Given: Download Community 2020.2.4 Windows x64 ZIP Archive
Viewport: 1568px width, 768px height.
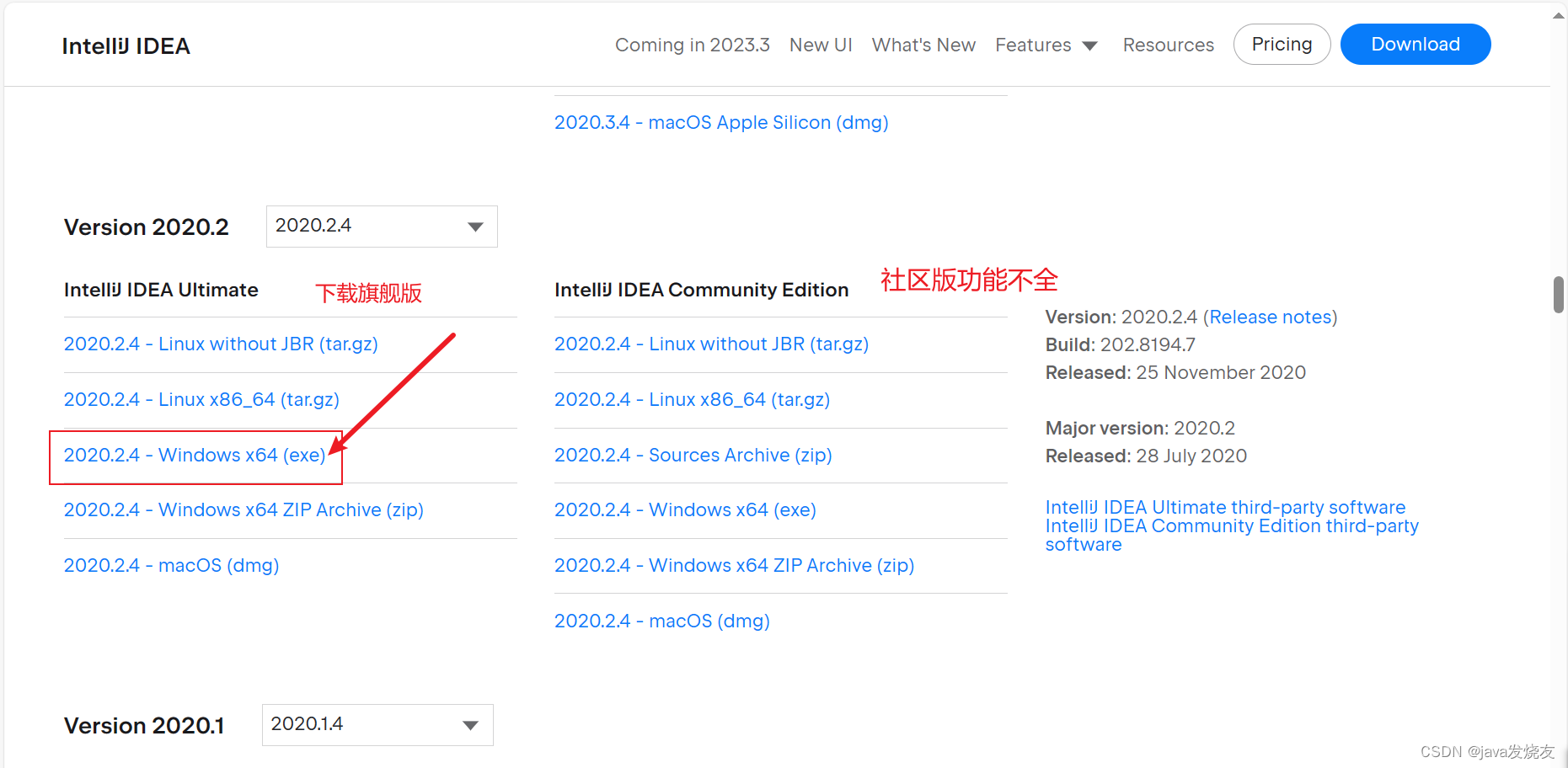Looking at the screenshot, I should coord(734,565).
